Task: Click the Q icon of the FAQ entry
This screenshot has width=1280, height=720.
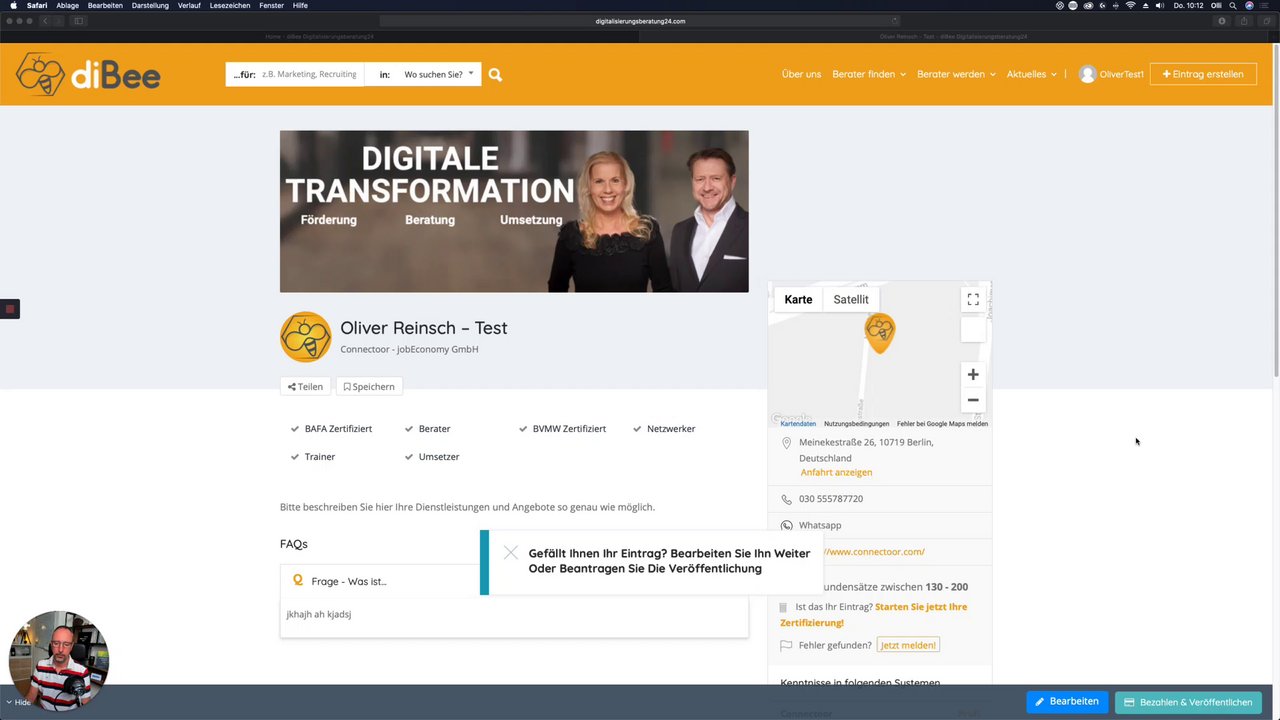Action: point(298,580)
